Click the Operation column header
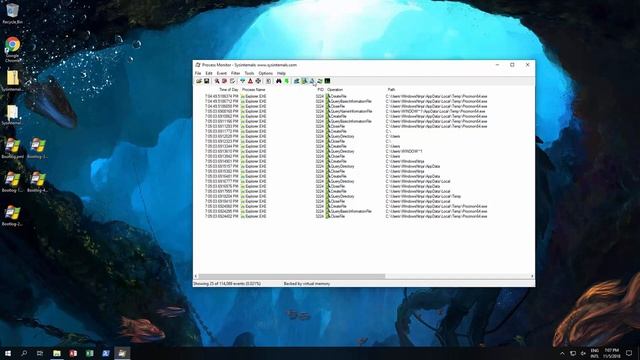 335,89
